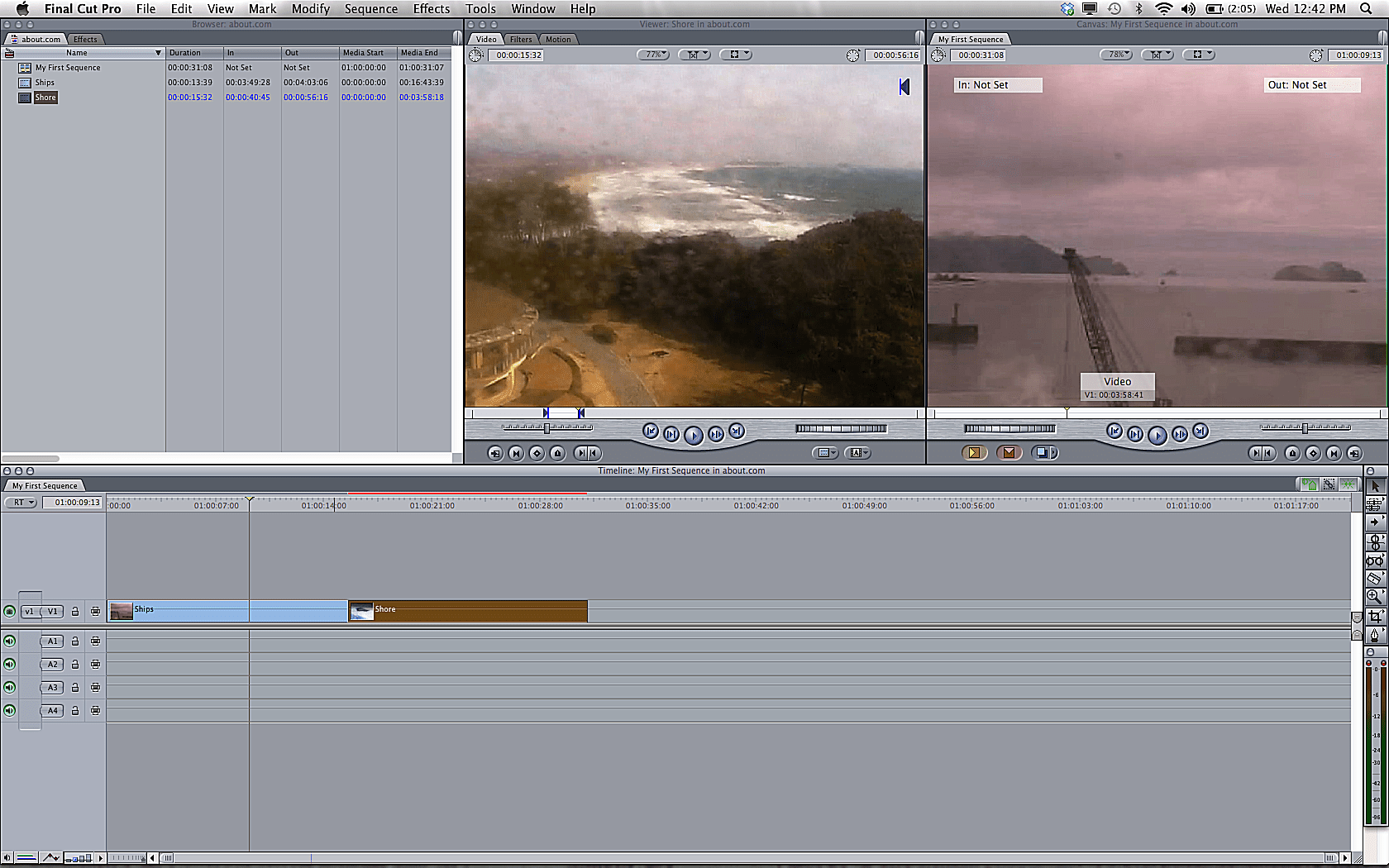Open the Sequence menu
Screen dimensions: 1389x868
(370, 9)
